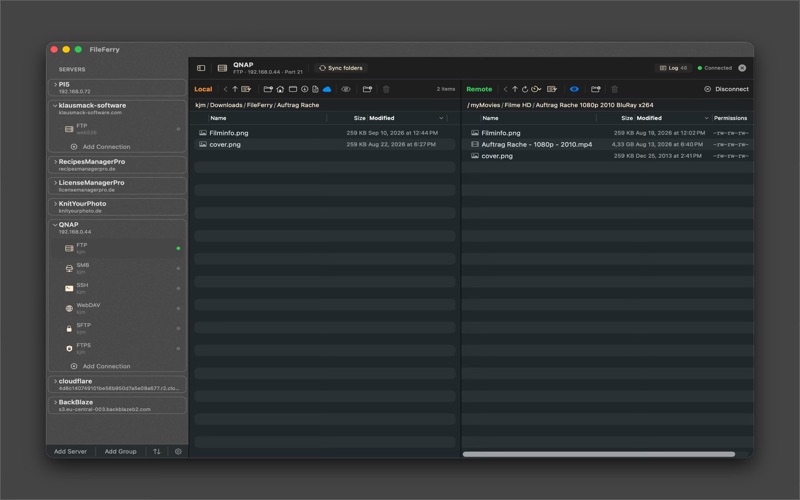Click the Remote pane horizontal scrollbar
This screenshot has height=500, width=800.
(598, 454)
